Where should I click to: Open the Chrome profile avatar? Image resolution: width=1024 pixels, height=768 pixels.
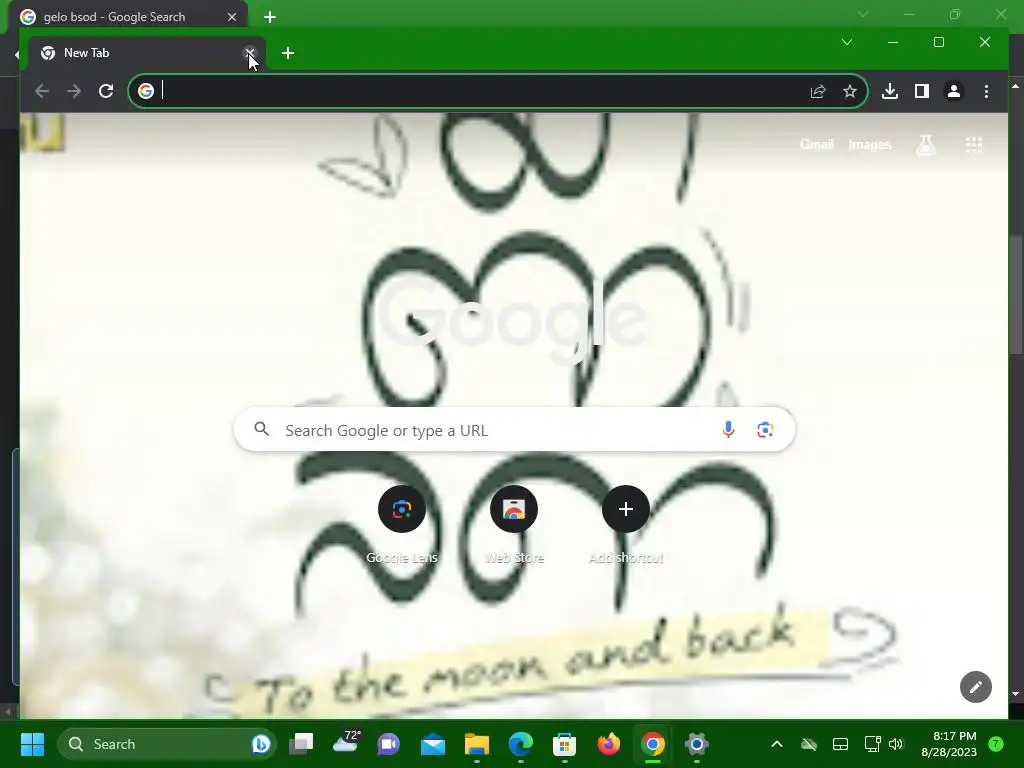tap(953, 91)
